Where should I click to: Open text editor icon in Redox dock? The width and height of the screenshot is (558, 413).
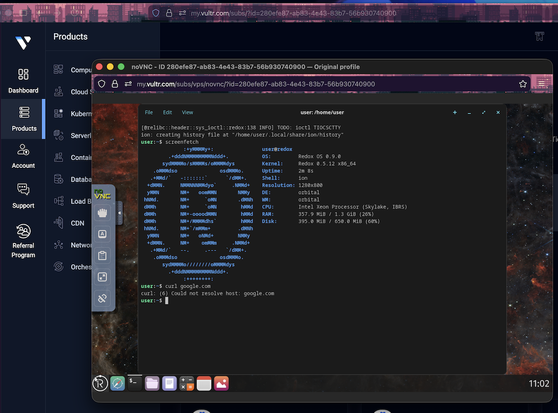[169, 383]
